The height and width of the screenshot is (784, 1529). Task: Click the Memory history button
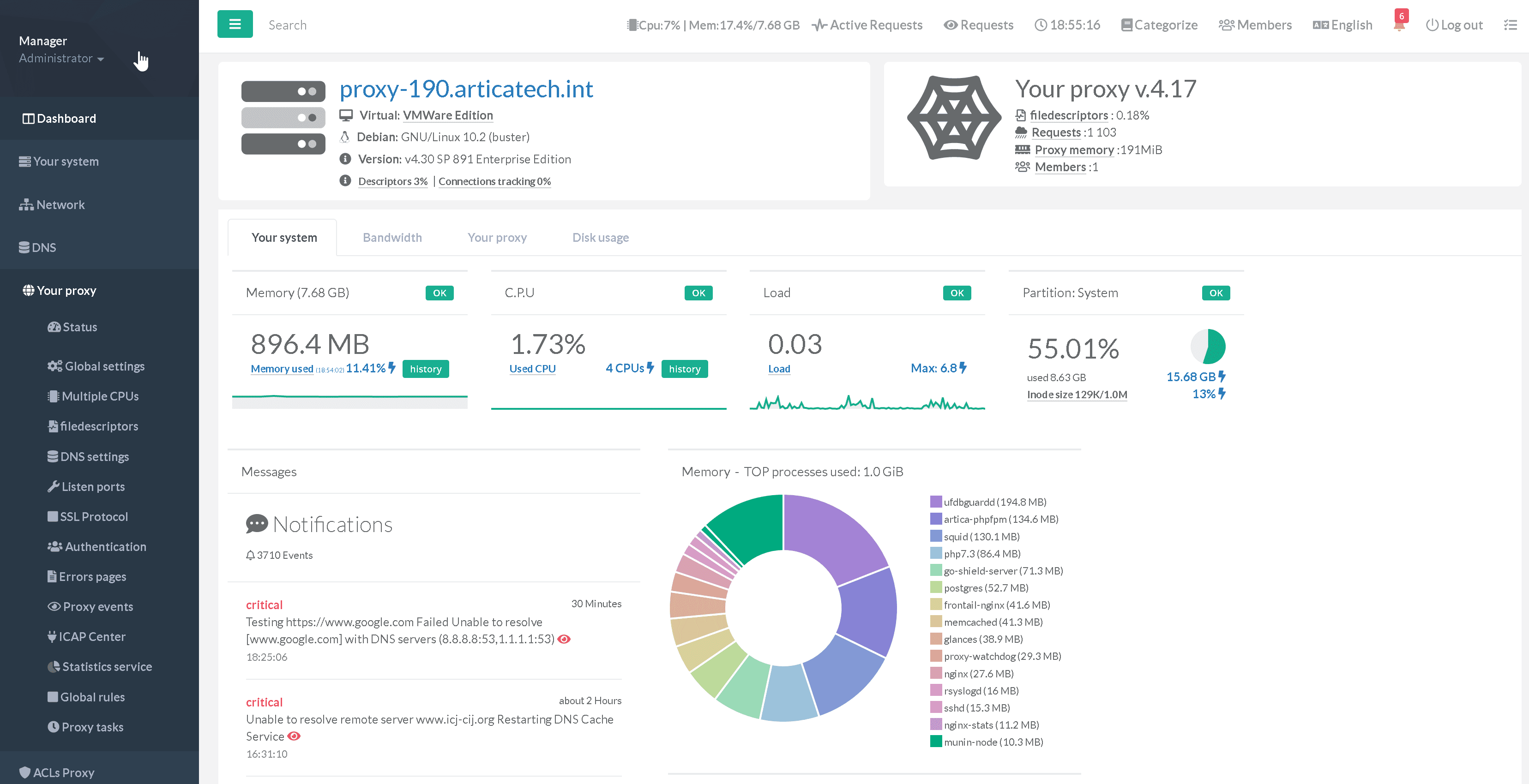(x=425, y=369)
